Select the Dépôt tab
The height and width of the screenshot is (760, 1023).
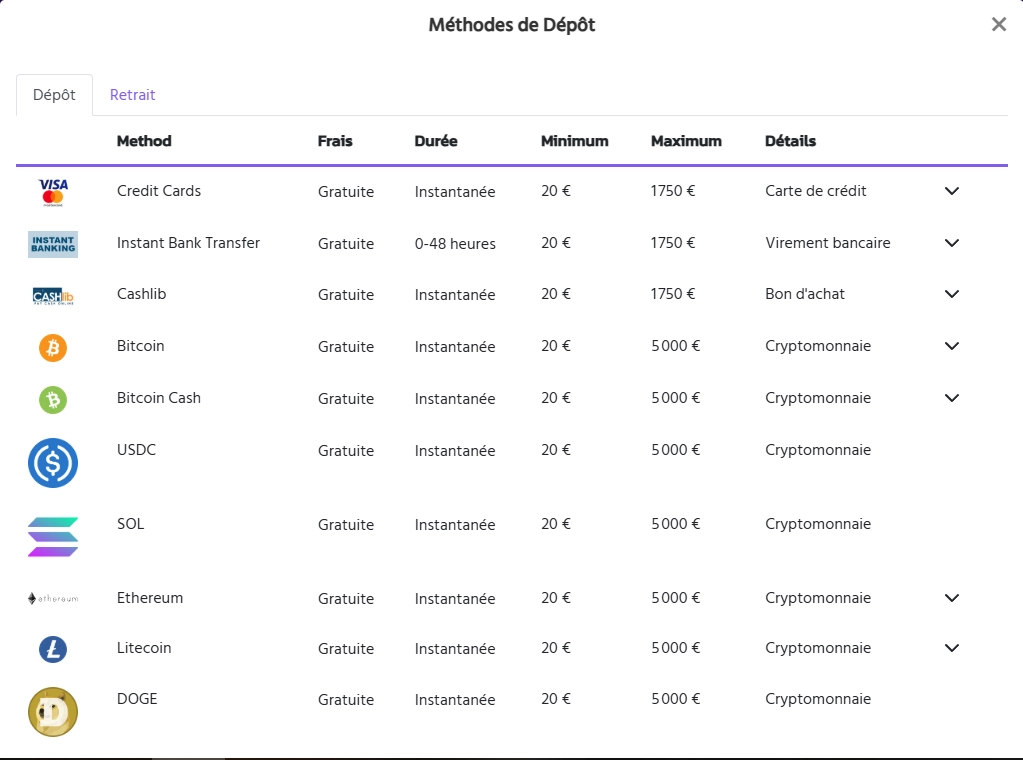pyautogui.click(x=54, y=95)
